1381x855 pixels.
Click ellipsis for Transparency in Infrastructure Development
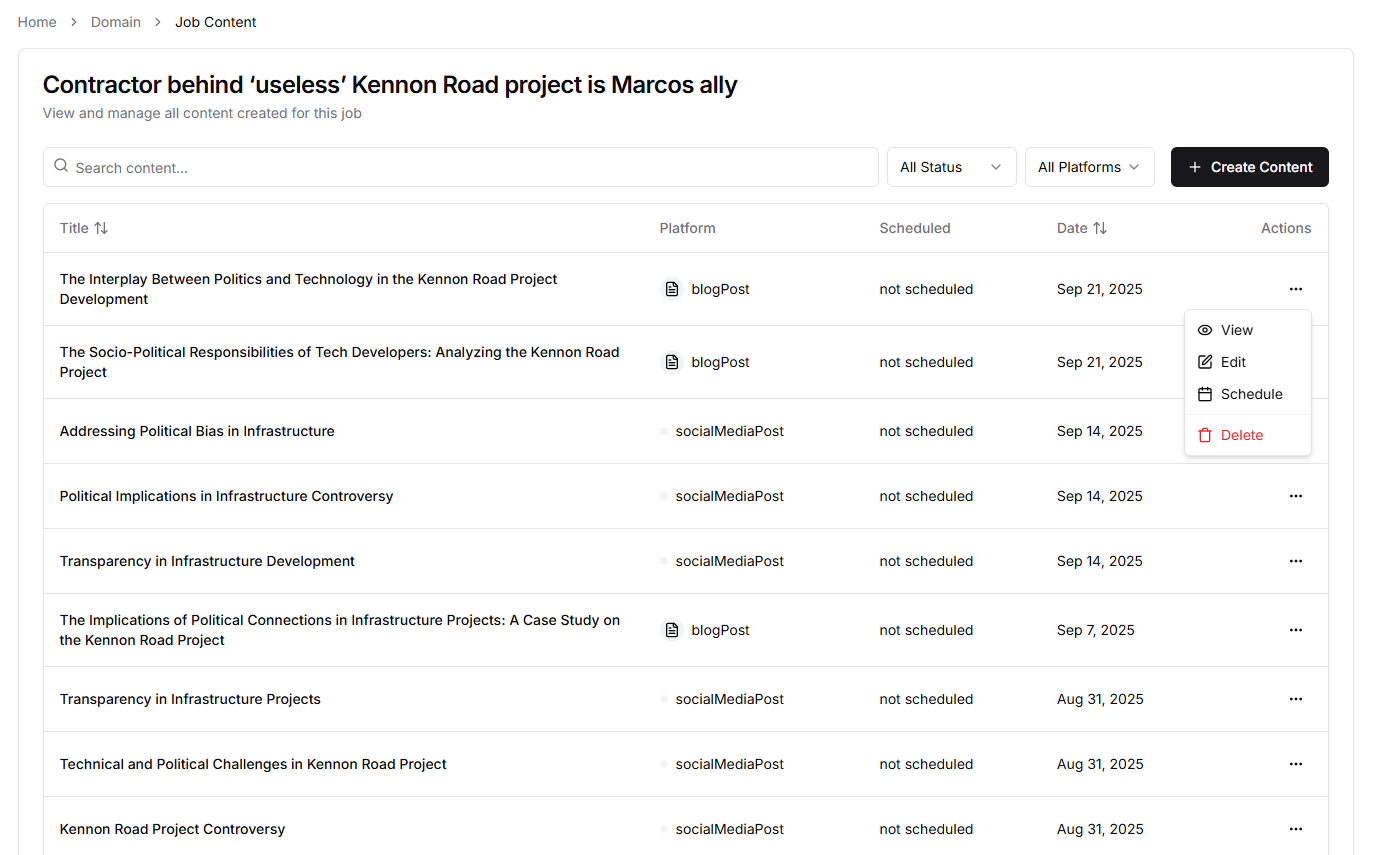tap(1295, 561)
